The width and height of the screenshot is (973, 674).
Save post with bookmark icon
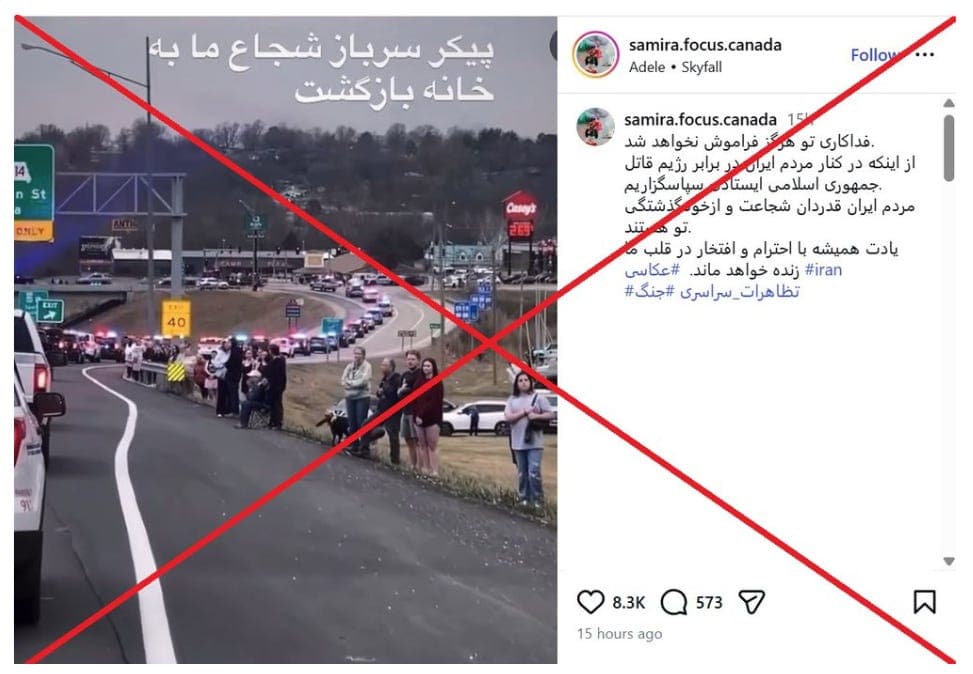tap(925, 601)
